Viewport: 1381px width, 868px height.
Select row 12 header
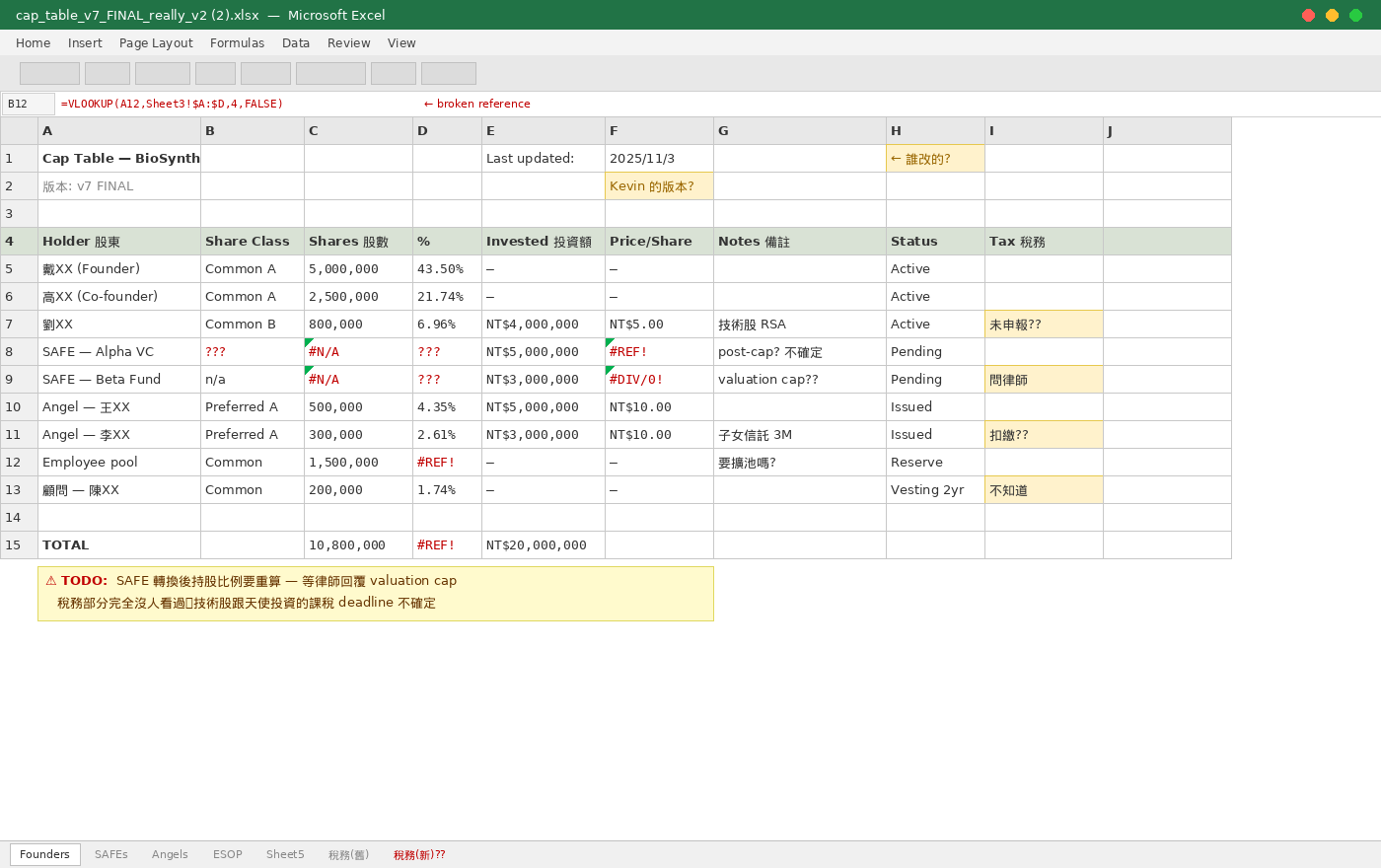pyautogui.click(x=19, y=463)
